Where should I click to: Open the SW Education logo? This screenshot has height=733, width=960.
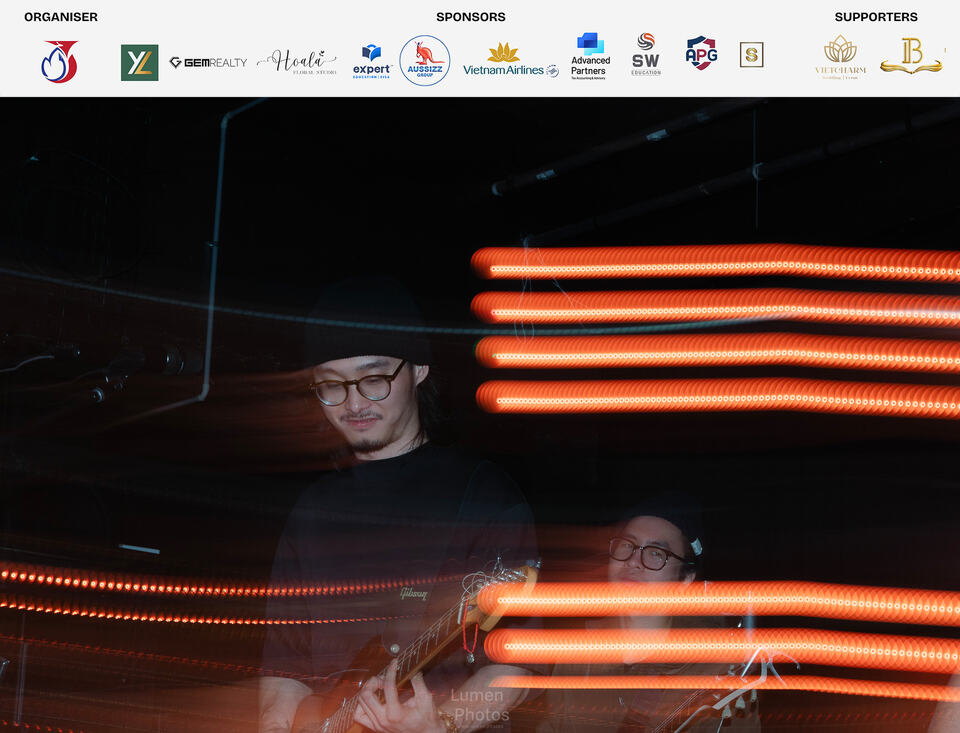[646, 54]
